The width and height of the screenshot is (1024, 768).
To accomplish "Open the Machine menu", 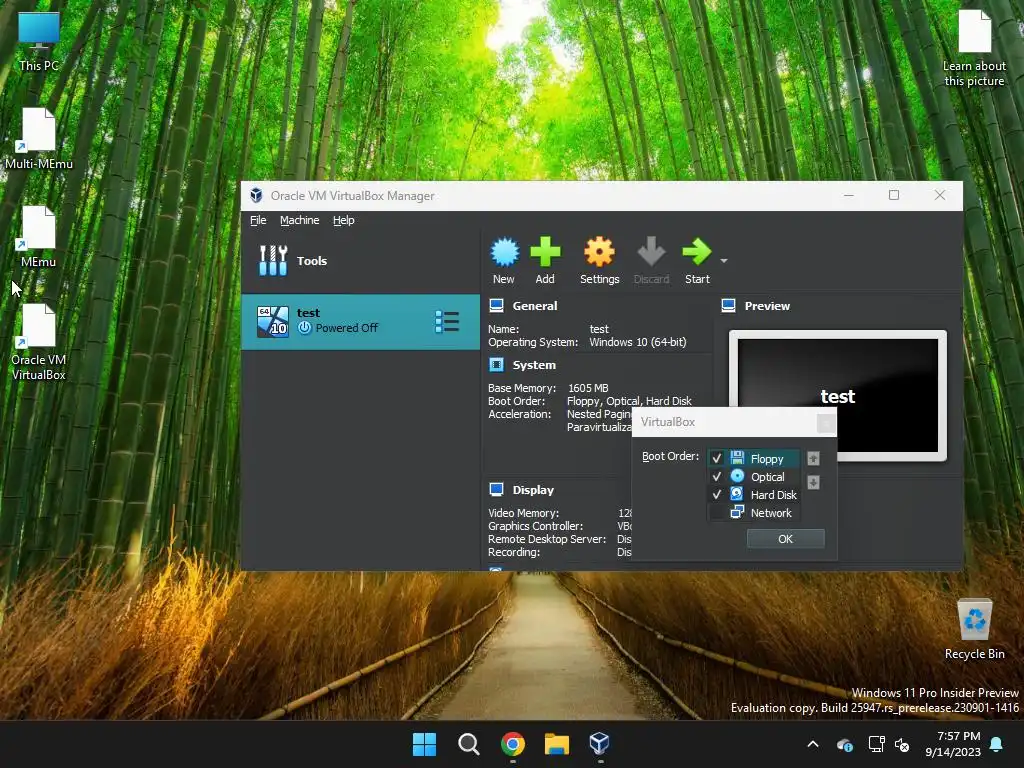I will (x=300, y=220).
